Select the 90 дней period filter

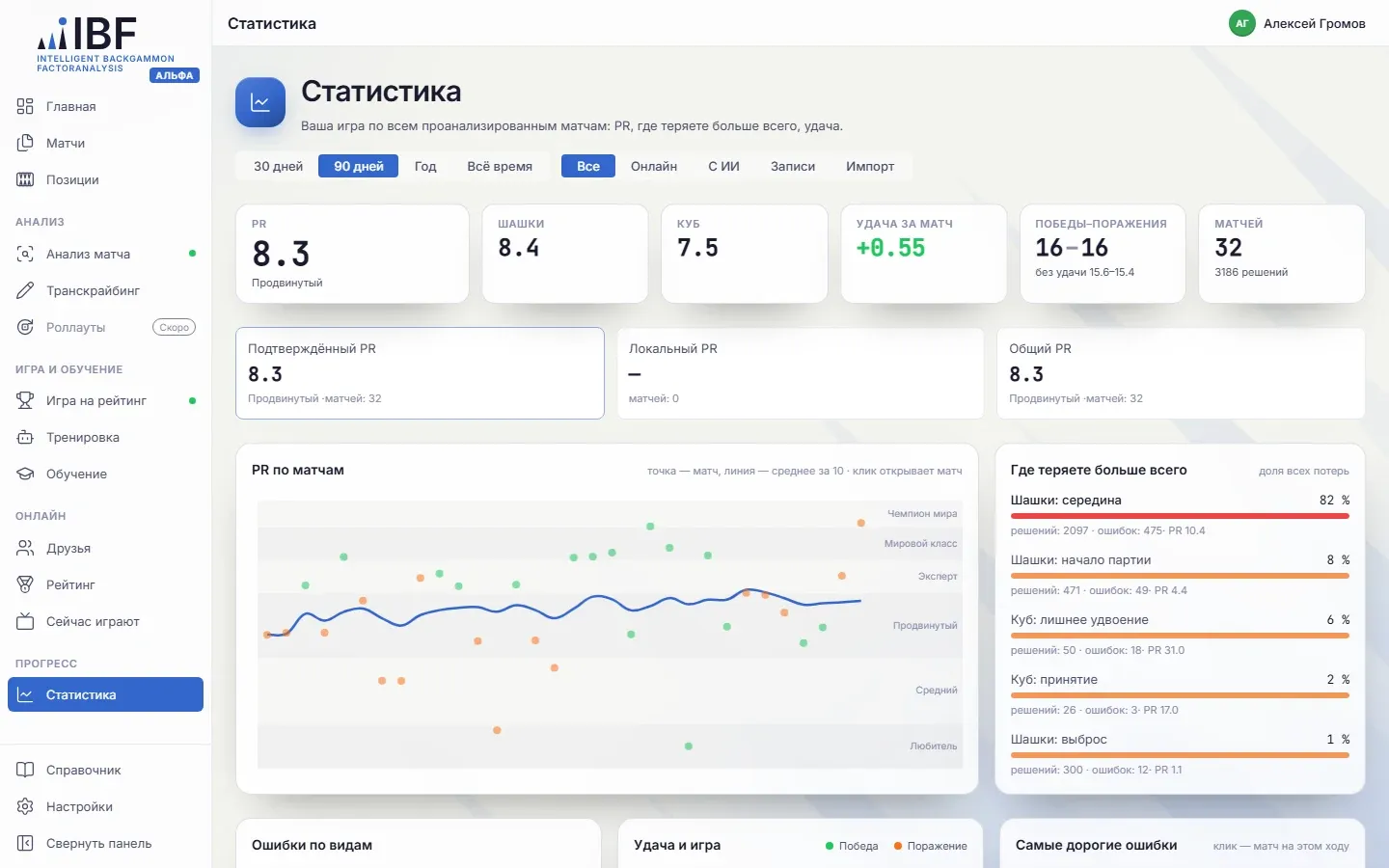pos(359,166)
